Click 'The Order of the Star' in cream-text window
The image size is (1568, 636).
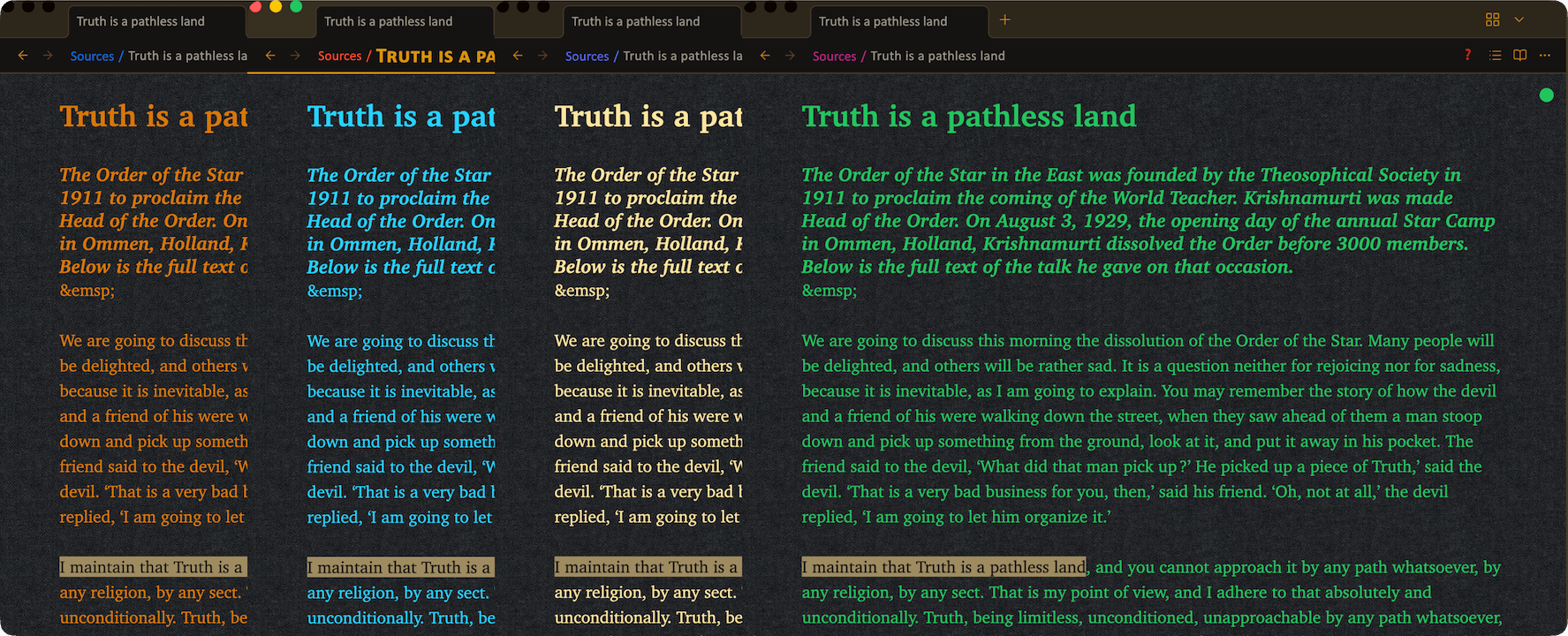click(646, 175)
